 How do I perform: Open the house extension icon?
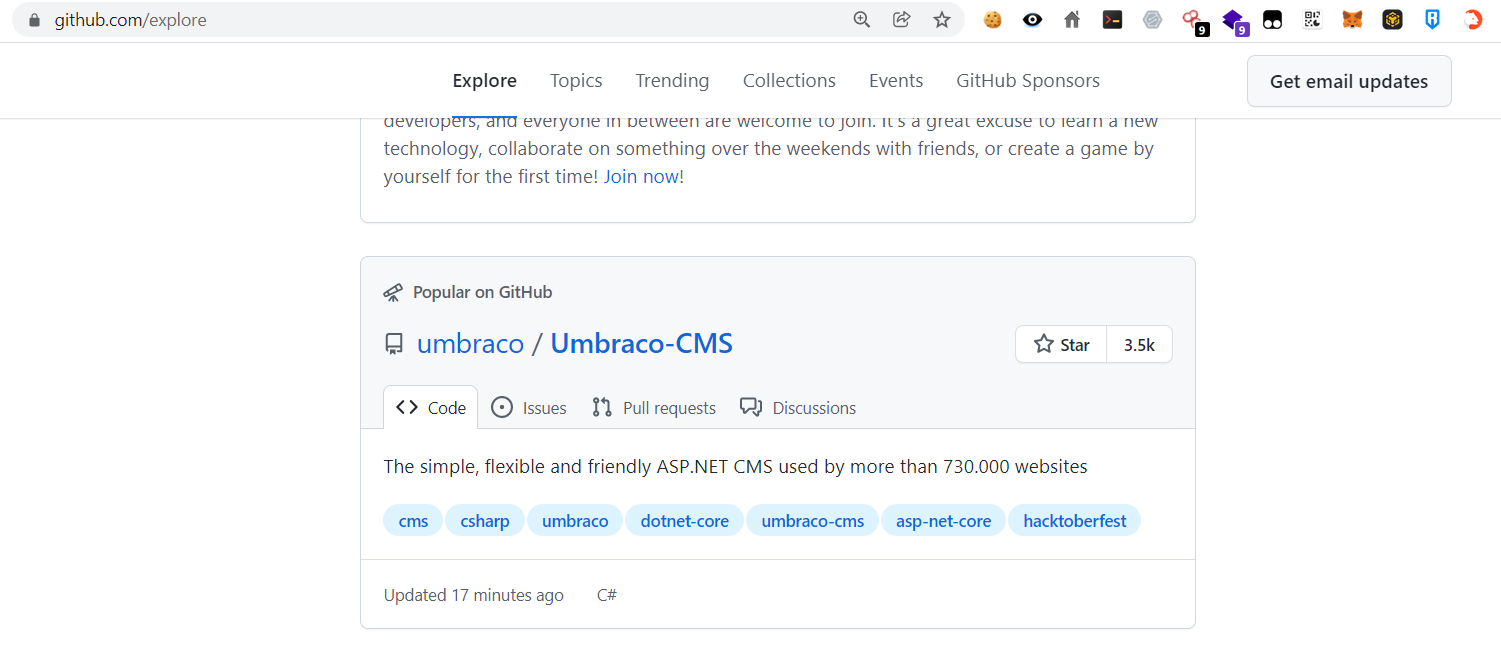click(1072, 19)
